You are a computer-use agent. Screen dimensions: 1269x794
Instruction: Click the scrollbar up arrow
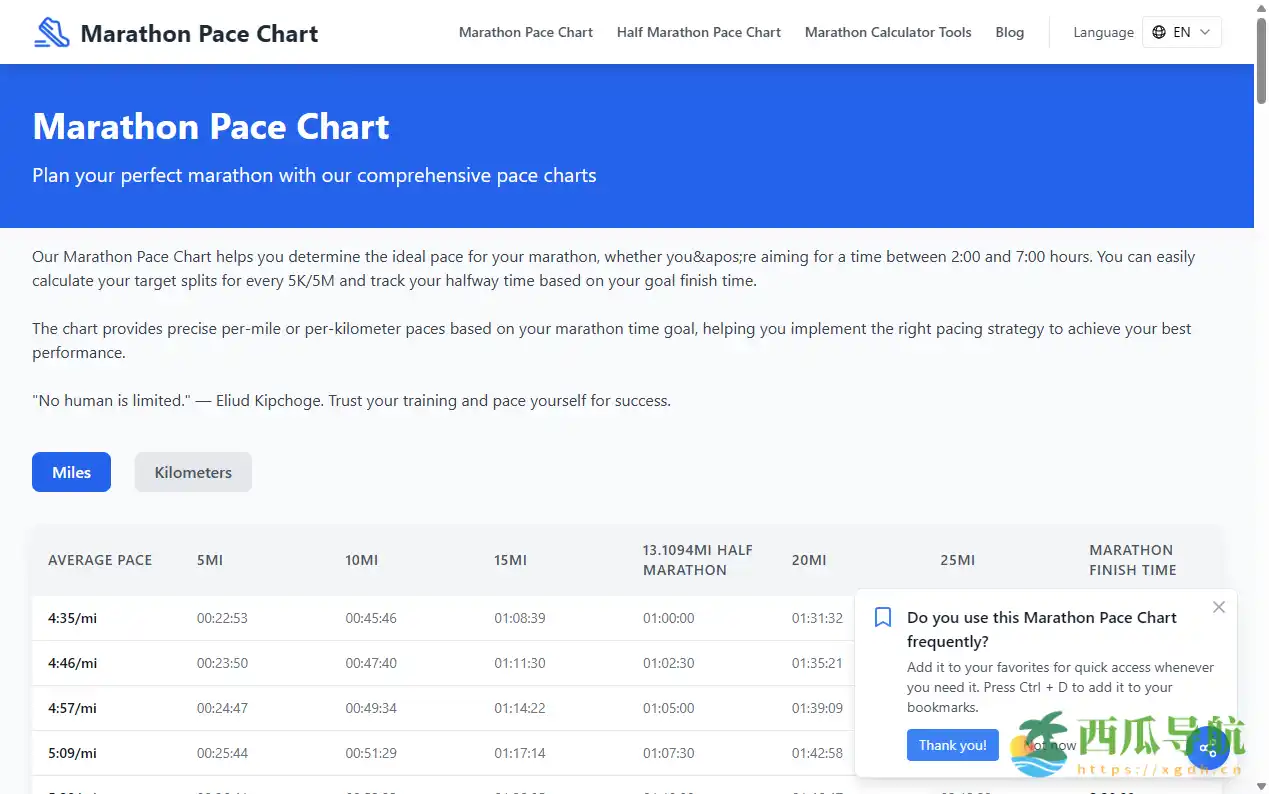point(1261,8)
